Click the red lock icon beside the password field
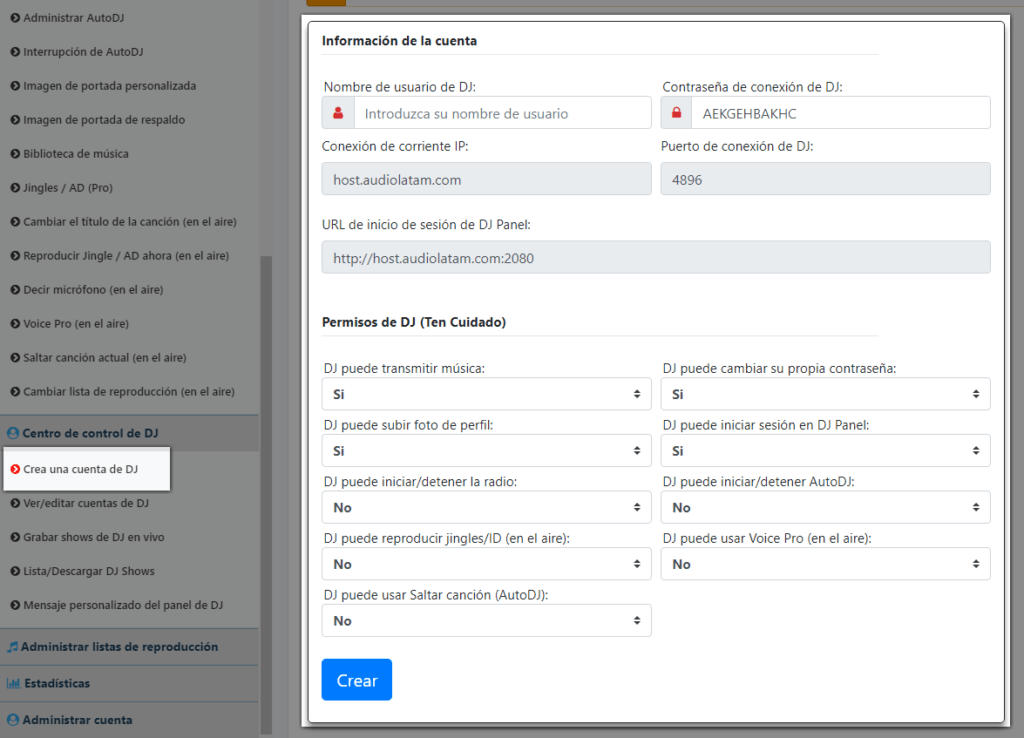This screenshot has height=738, width=1024. click(677, 113)
